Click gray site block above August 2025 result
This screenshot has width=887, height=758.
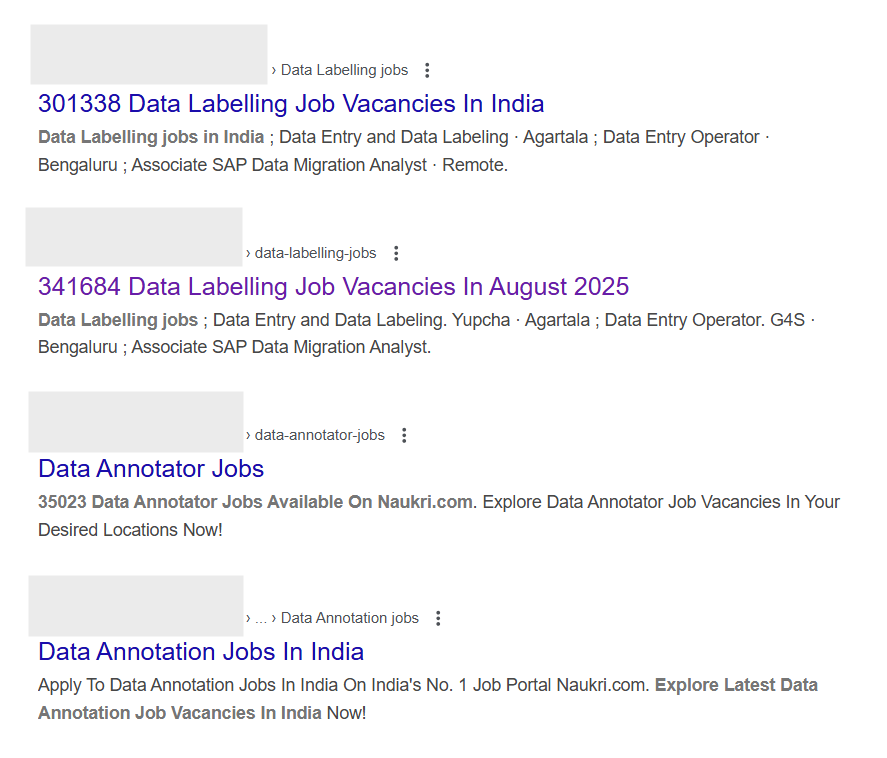pyautogui.click(x=134, y=237)
